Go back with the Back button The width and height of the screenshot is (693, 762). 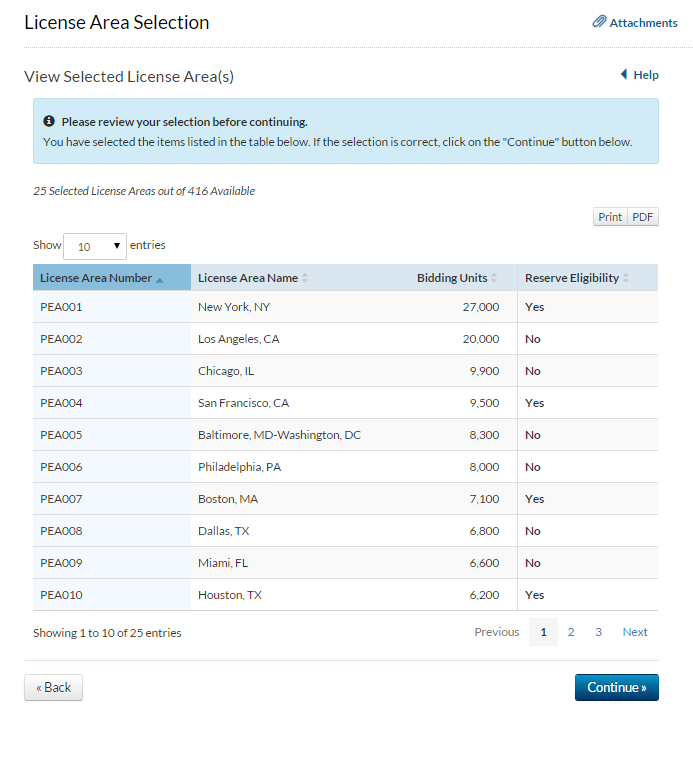coord(53,688)
